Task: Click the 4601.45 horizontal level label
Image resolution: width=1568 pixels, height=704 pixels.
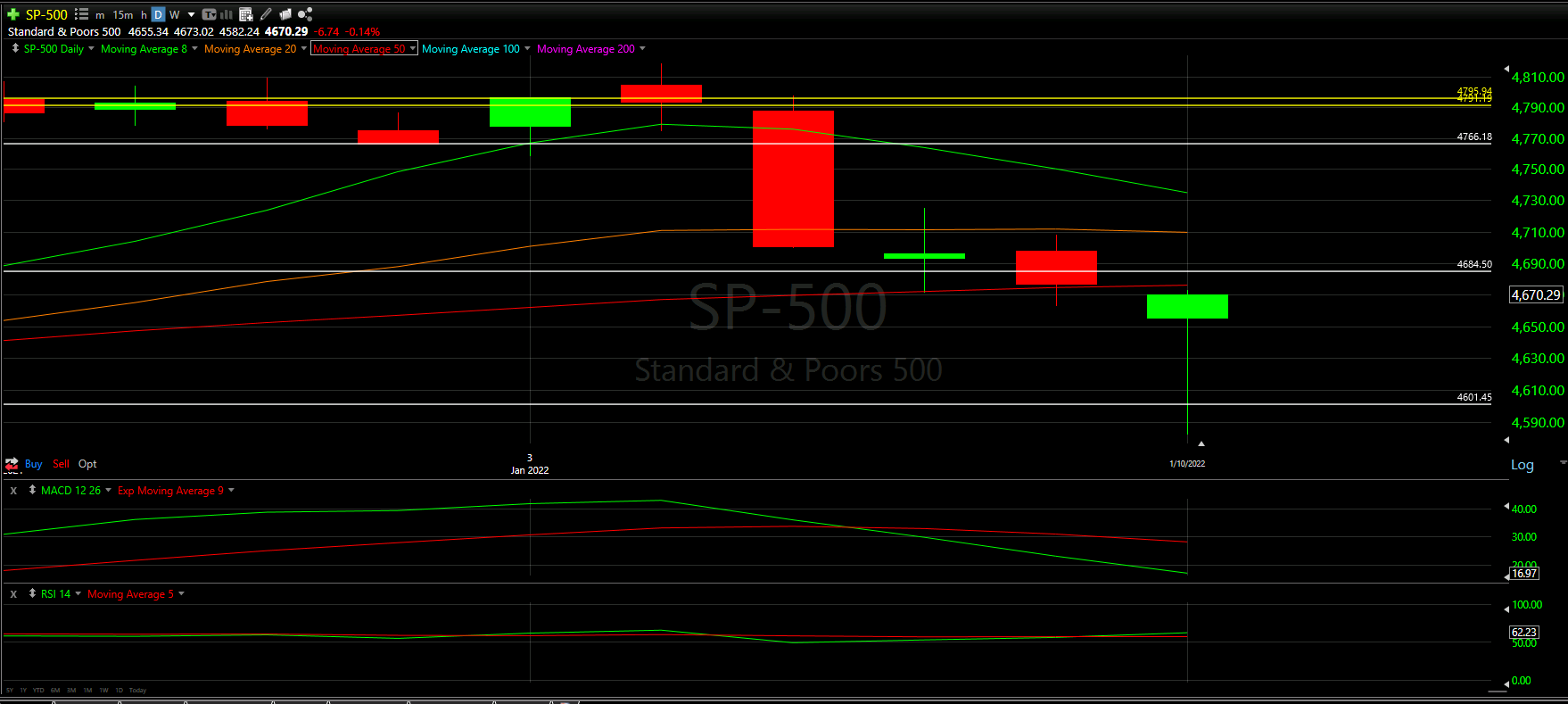Action: 1473,397
